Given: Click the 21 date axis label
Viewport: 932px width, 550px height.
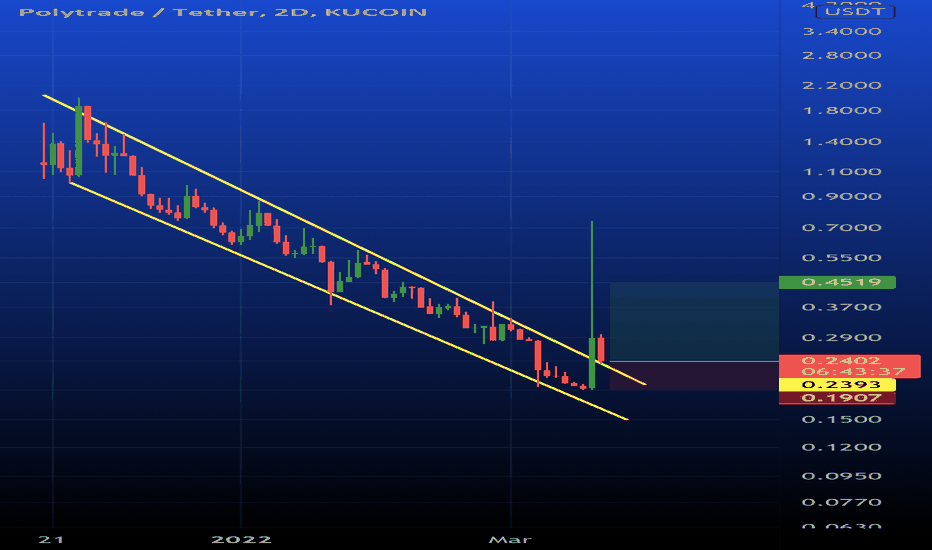Looking at the screenshot, I should pos(51,540).
